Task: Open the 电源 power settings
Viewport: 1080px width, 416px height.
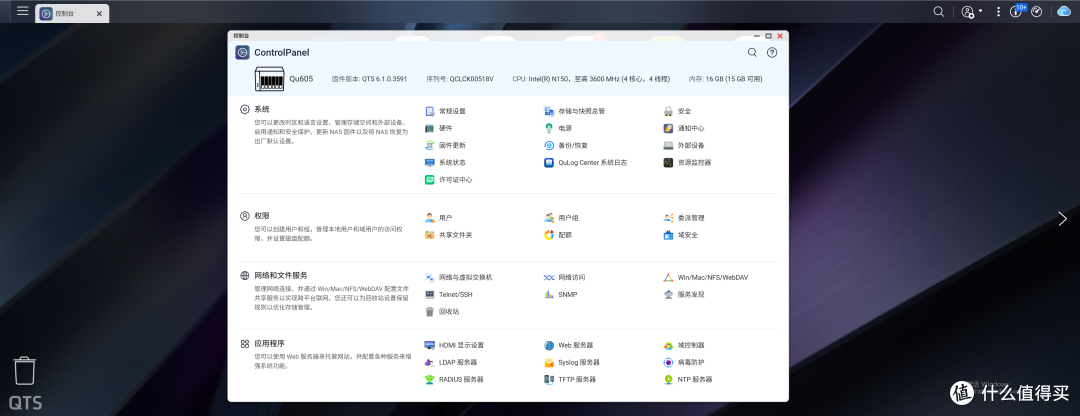Action: [558, 128]
